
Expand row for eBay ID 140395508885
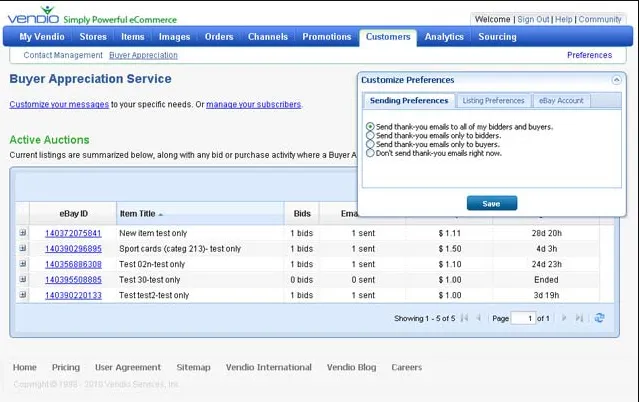click(x=23, y=279)
